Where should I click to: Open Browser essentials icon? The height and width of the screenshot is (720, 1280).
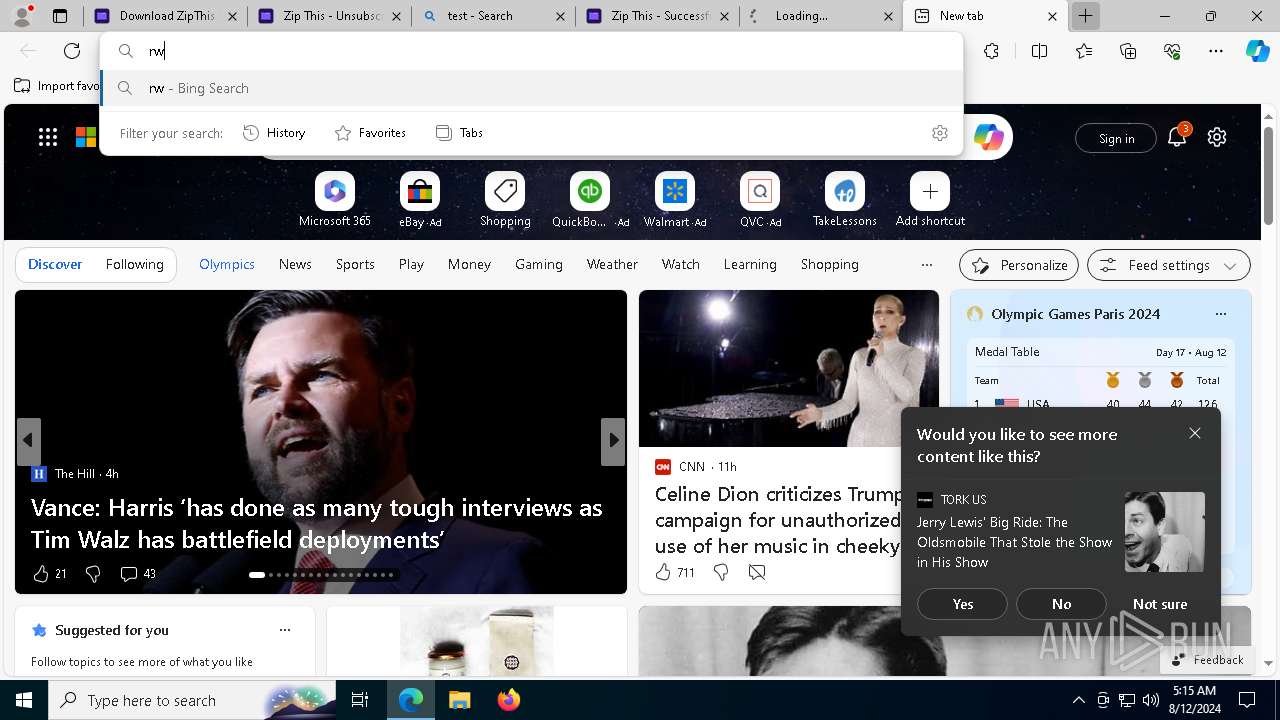(1172, 51)
